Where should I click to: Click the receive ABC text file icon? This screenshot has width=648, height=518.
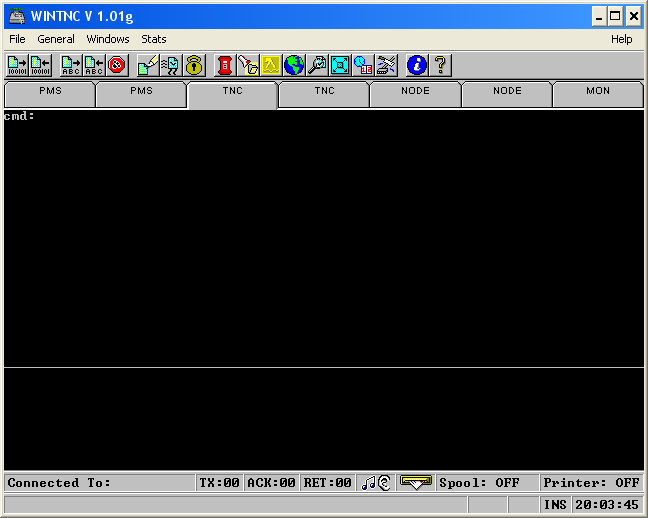(x=94, y=65)
